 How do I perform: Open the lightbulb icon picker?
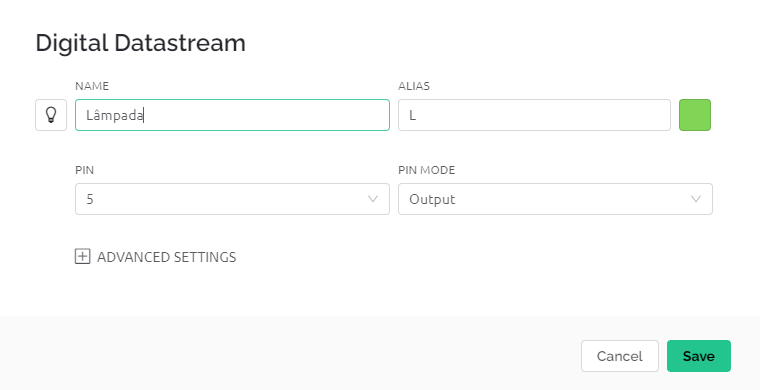[x=51, y=115]
